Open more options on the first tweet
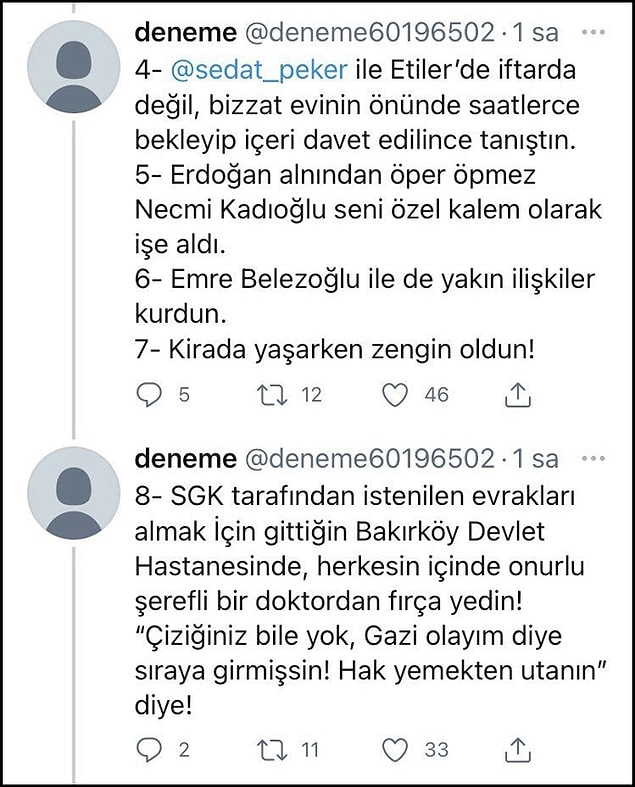 (x=593, y=32)
